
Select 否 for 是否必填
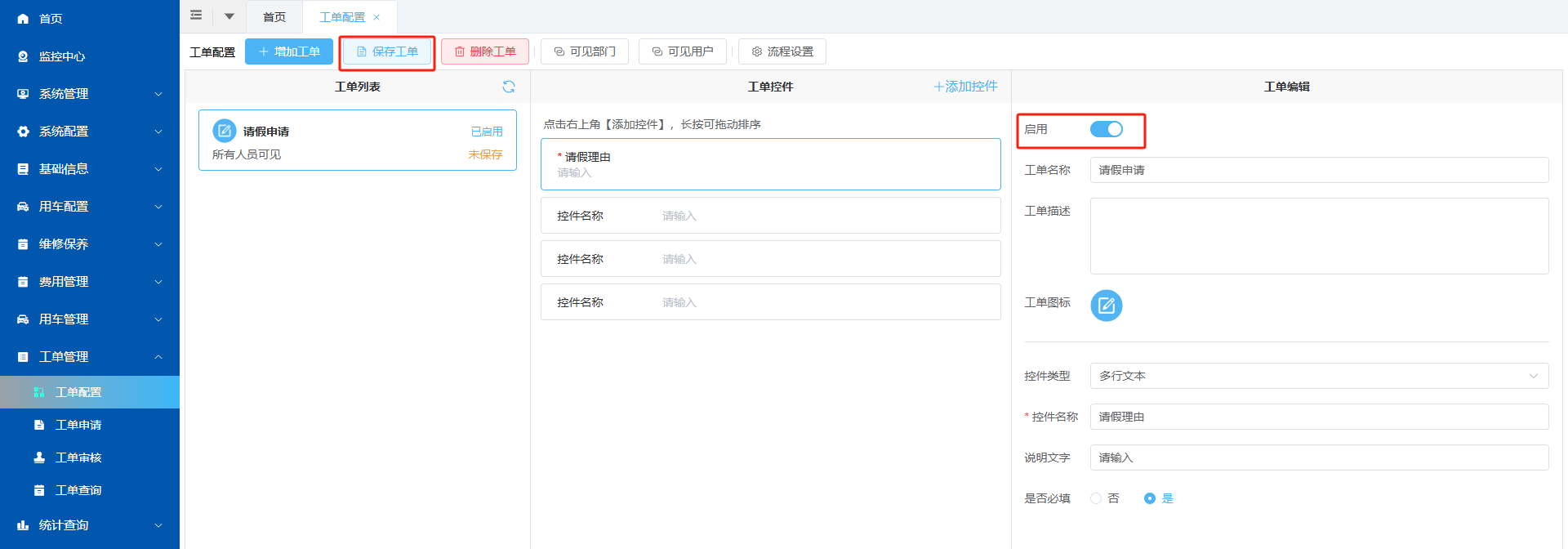[1096, 498]
